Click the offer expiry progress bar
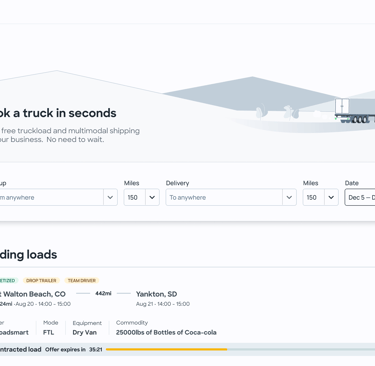The image size is (375, 366). click(x=240, y=349)
